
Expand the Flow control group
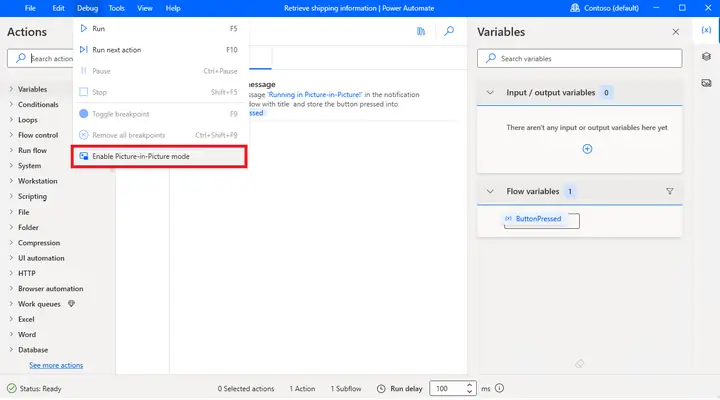coord(38,135)
